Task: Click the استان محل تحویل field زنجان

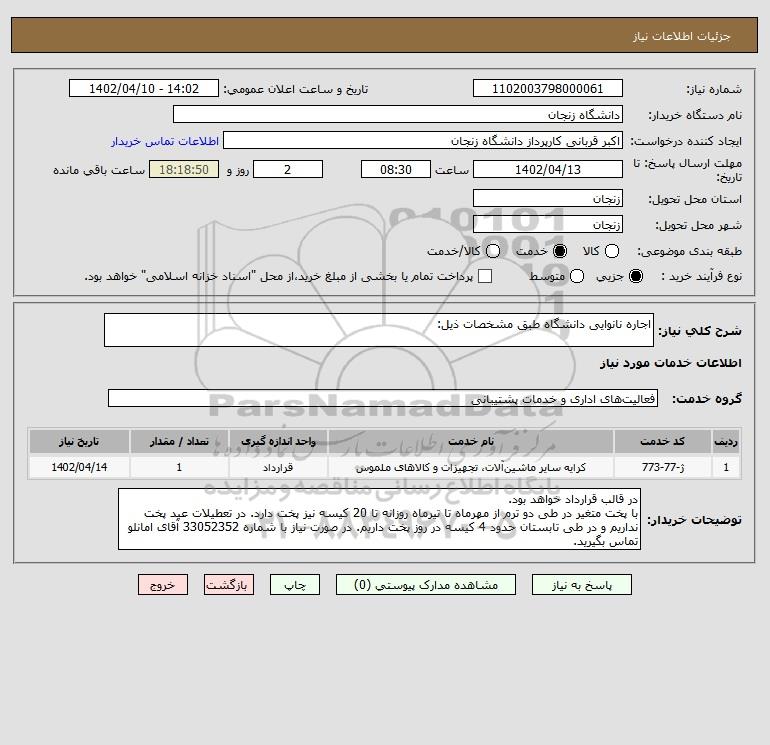Action: (x=548, y=198)
